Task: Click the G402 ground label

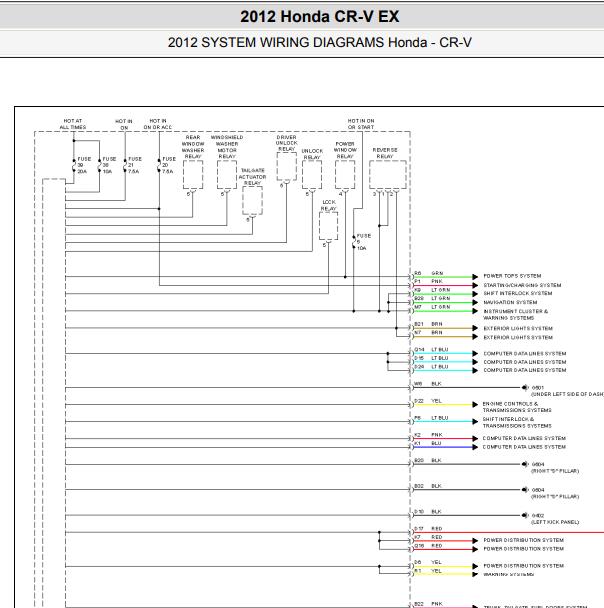Action: point(538,516)
